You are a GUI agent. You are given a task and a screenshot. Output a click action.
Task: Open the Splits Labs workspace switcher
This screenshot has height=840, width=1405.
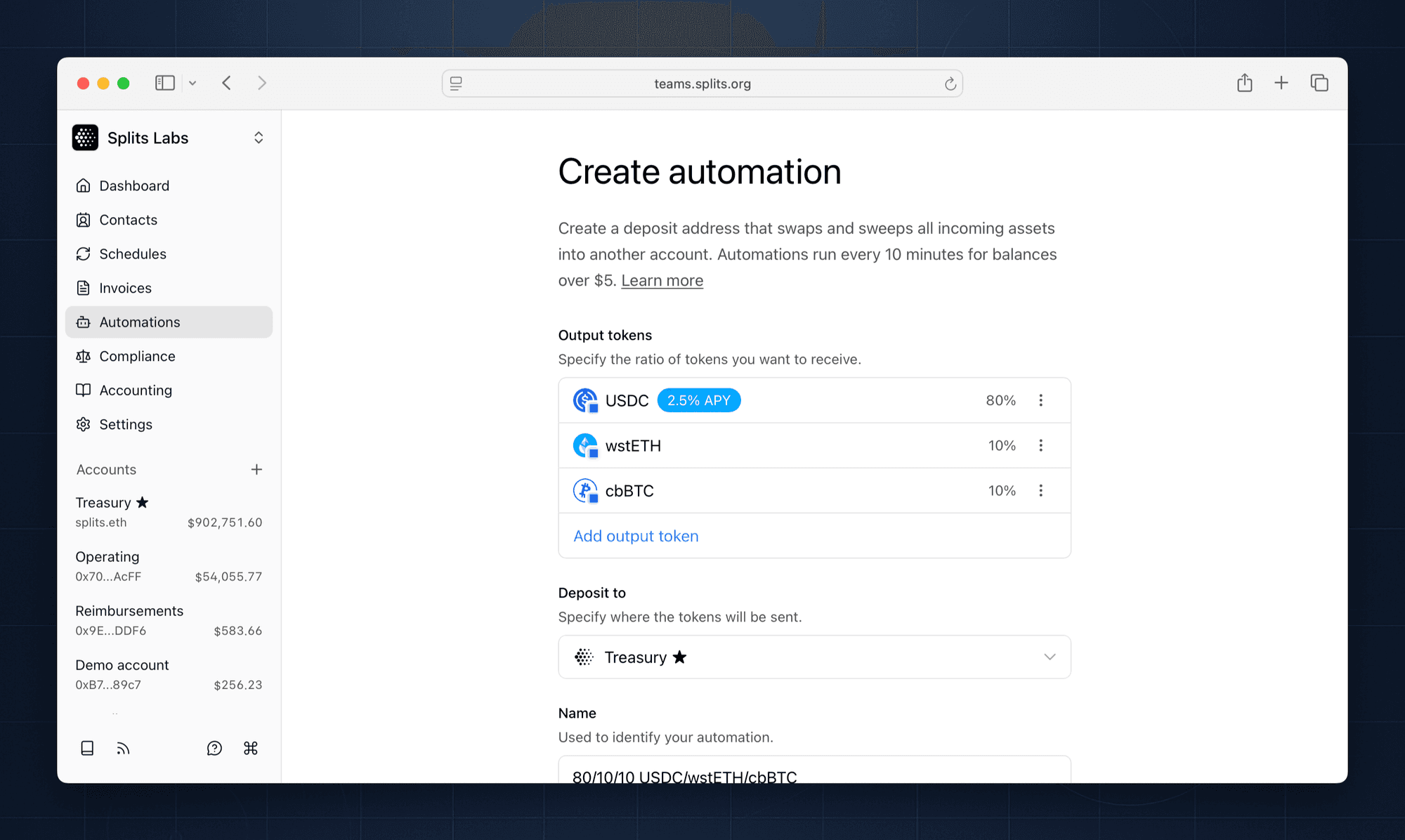pyautogui.click(x=259, y=138)
